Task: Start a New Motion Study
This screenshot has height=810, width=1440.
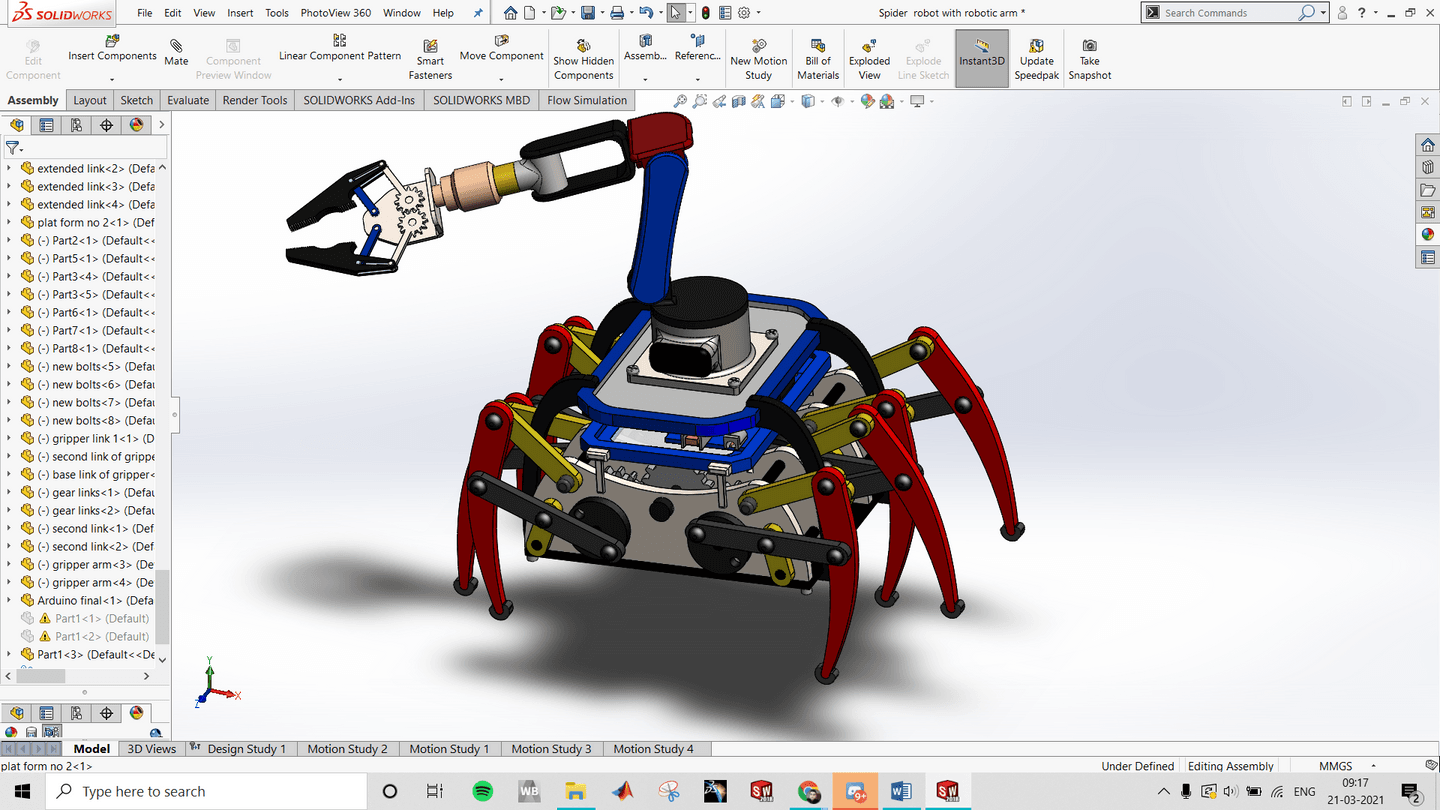Action: pyautogui.click(x=758, y=60)
